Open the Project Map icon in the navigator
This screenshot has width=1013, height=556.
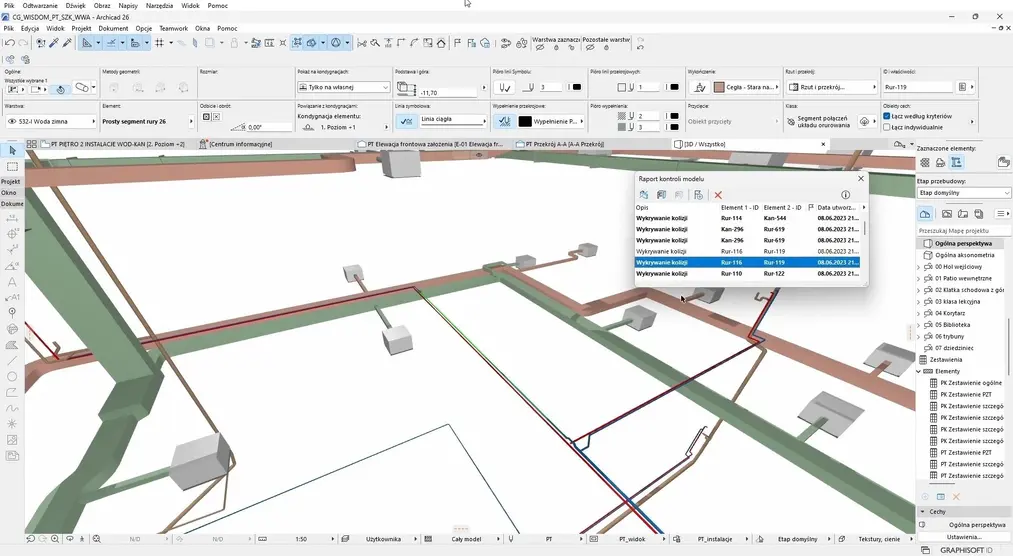point(925,214)
